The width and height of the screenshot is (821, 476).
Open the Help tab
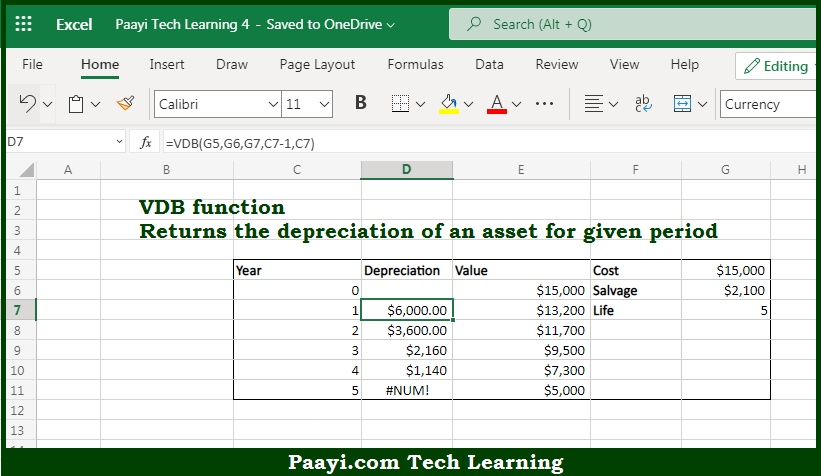click(x=685, y=64)
